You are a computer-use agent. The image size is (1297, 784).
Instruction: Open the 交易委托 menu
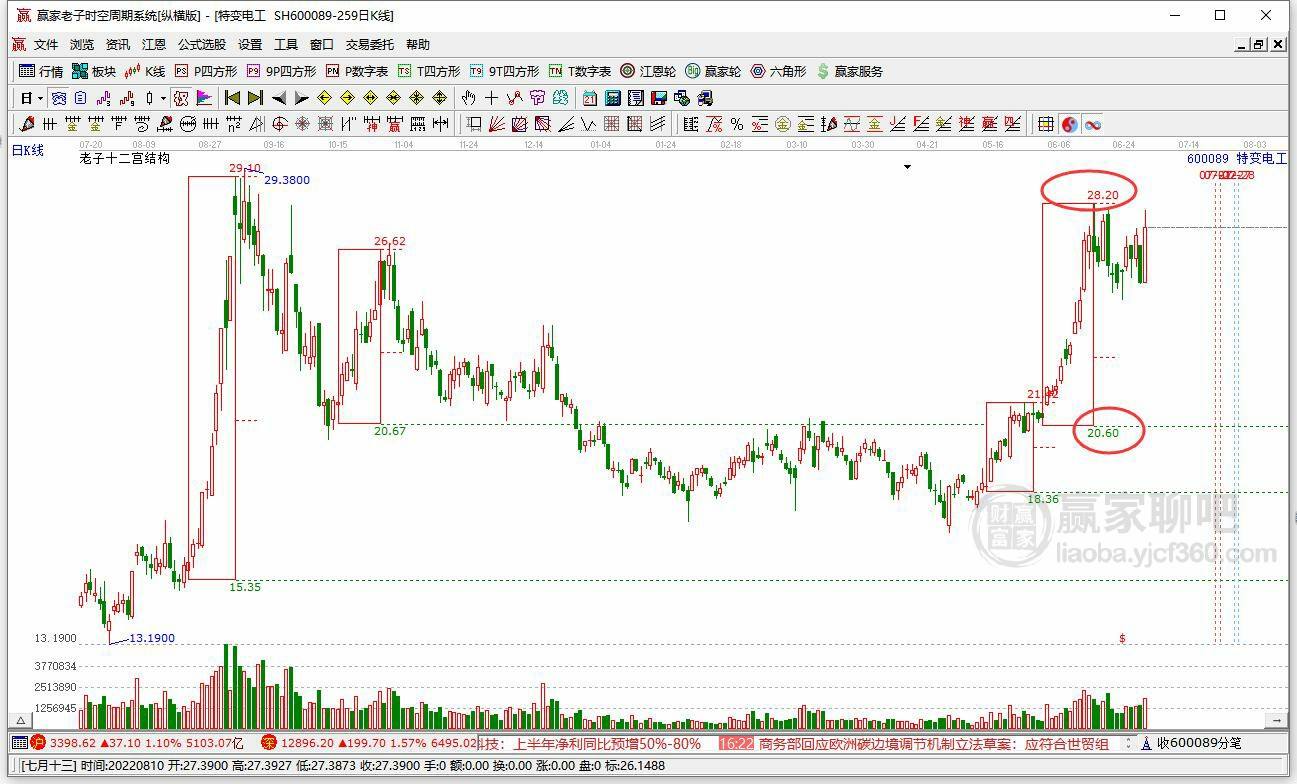[x=370, y=45]
